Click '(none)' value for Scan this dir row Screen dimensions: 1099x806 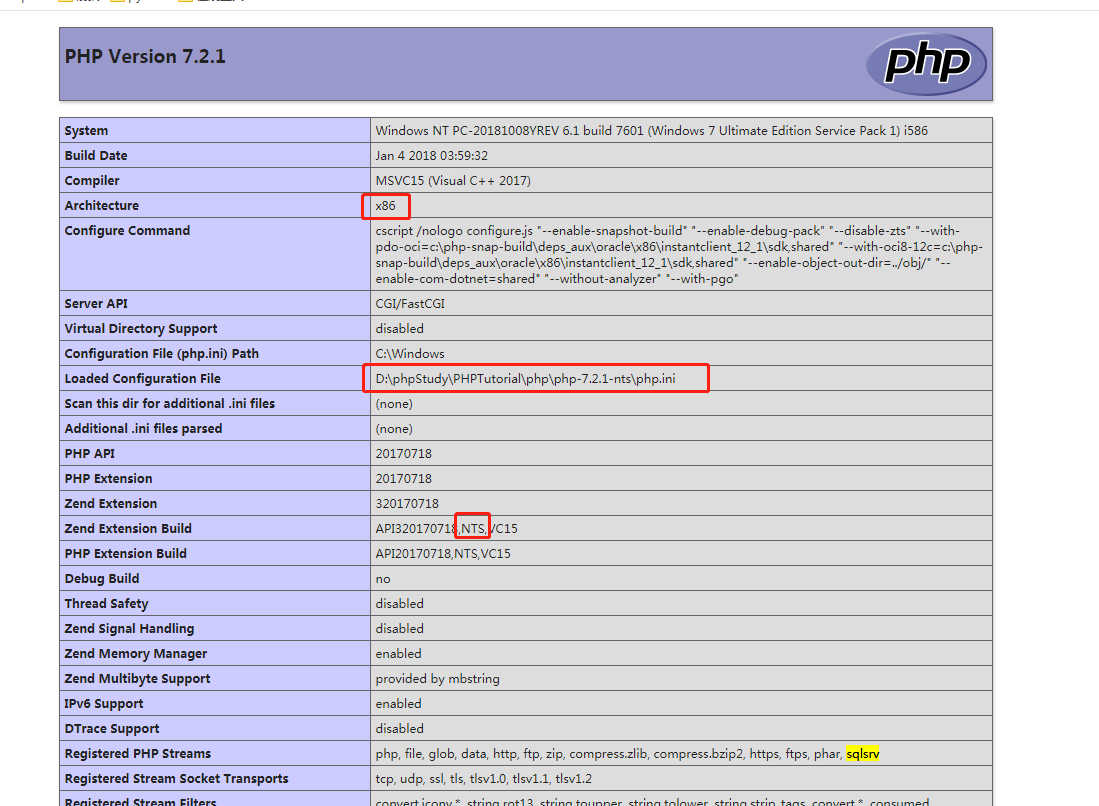click(x=394, y=404)
